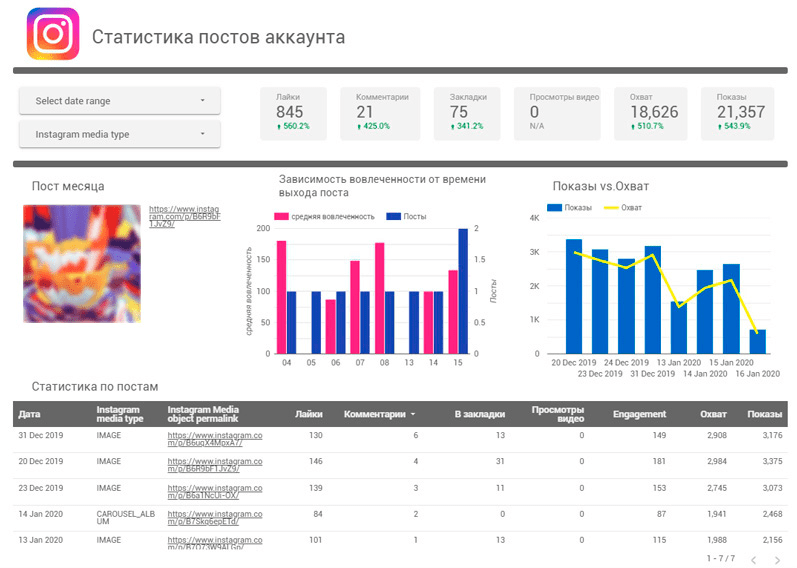Expand the Instagram media type filter

[x=120, y=134]
